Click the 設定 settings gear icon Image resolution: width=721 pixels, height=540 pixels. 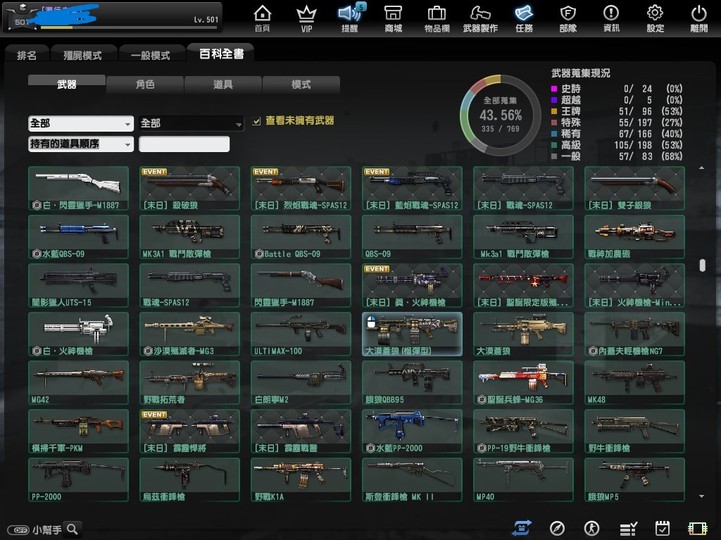click(655, 17)
